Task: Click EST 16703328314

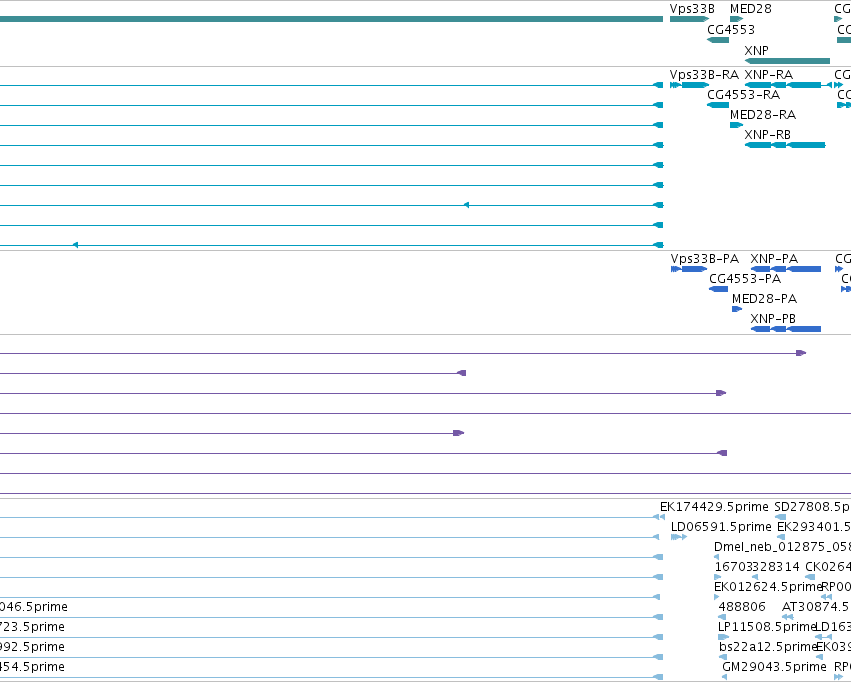Action: tap(757, 567)
